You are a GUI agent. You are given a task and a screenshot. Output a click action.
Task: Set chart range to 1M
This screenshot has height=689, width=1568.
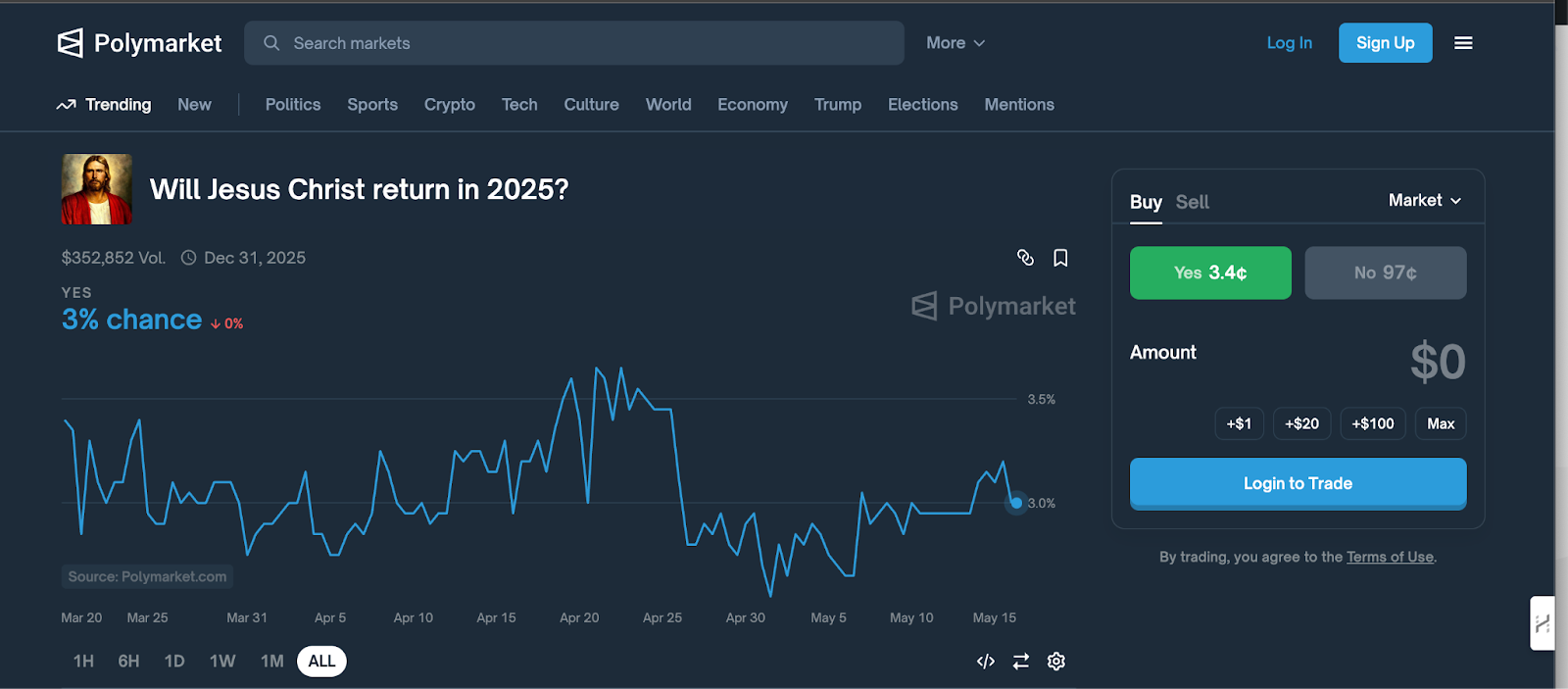click(x=271, y=662)
